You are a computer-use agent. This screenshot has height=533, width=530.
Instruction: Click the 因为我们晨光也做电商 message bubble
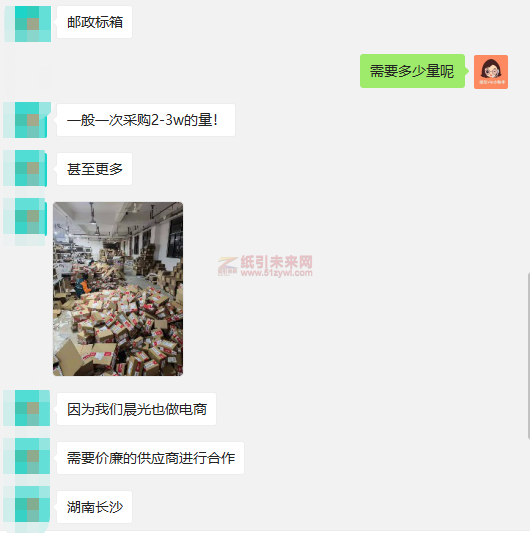point(136,409)
